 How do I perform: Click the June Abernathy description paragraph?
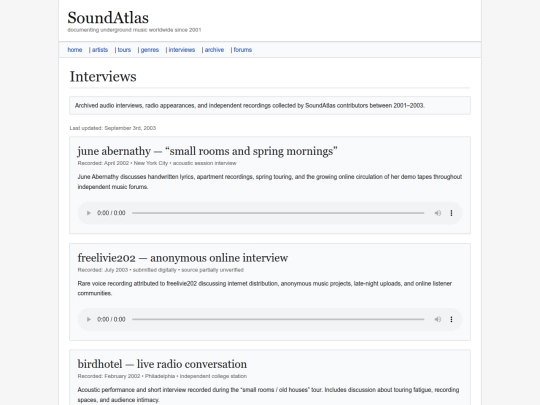click(x=270, y=182)
